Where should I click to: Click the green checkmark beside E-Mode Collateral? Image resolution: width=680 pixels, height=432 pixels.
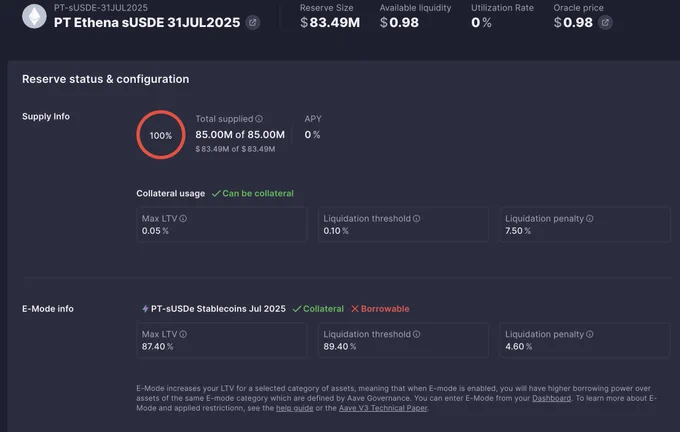[x=297, y=309]
